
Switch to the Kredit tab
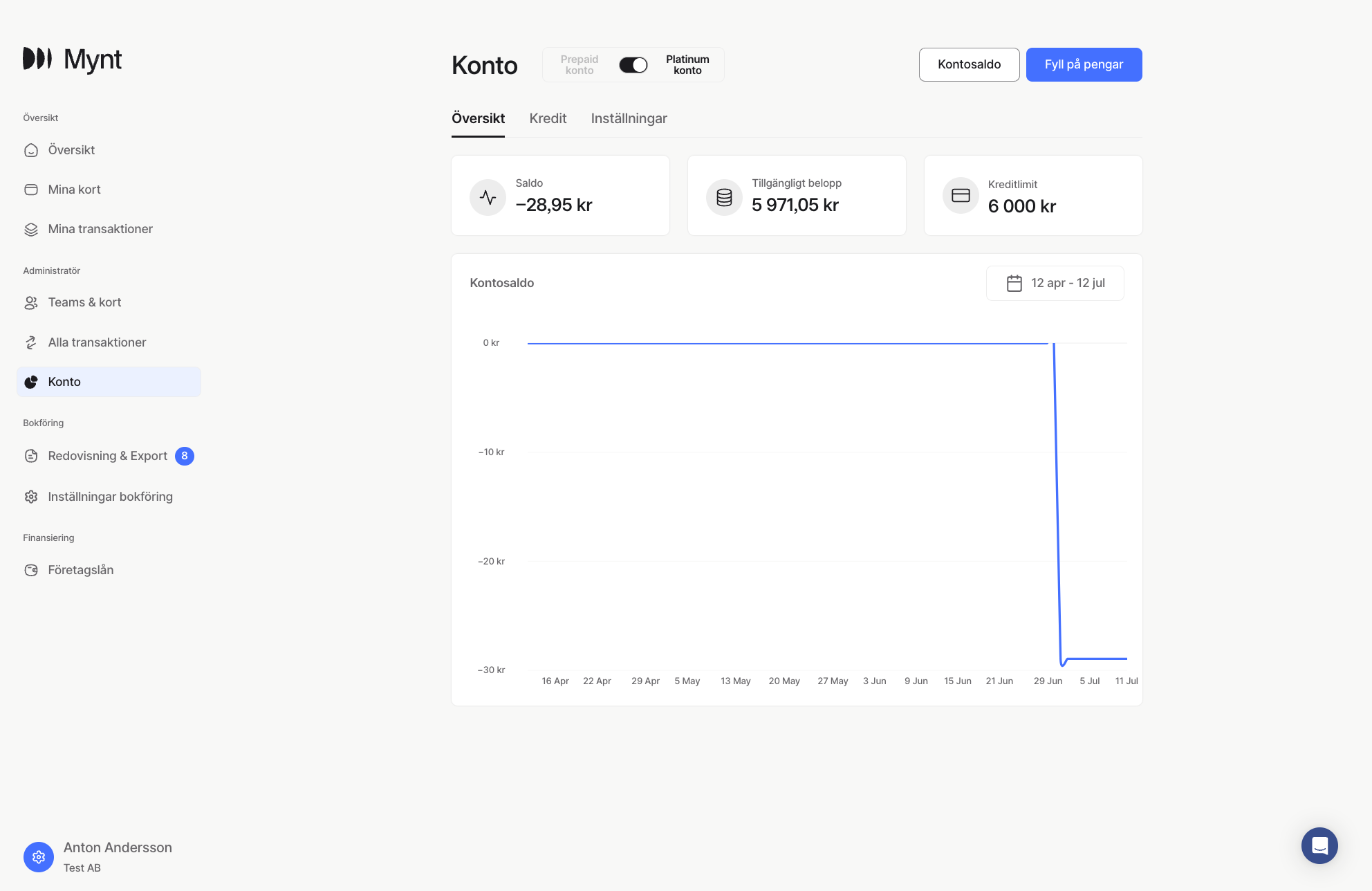tap(548, 118)
